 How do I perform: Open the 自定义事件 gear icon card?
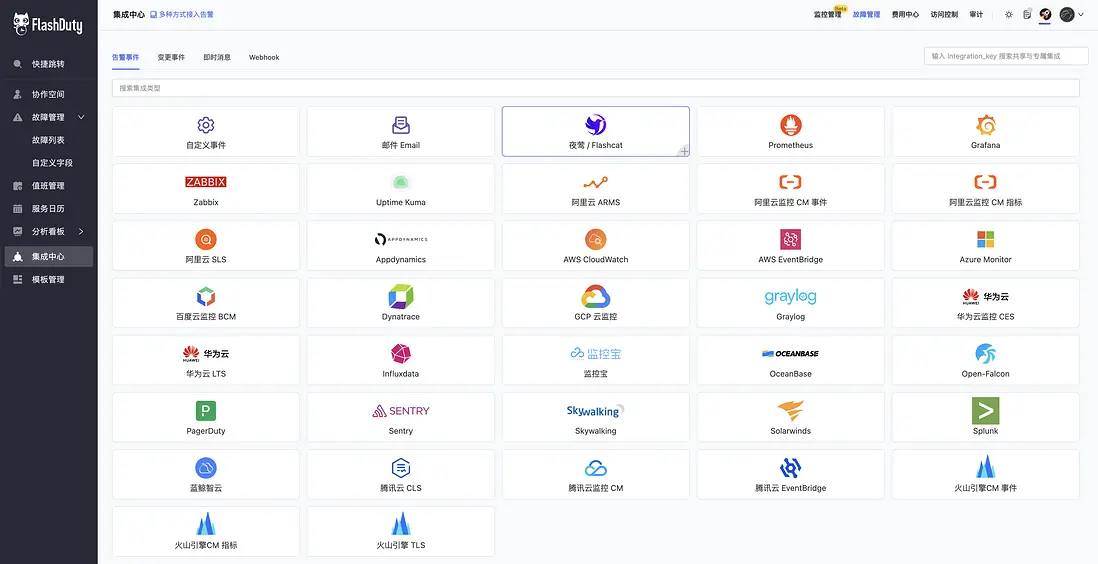point(206,125)
